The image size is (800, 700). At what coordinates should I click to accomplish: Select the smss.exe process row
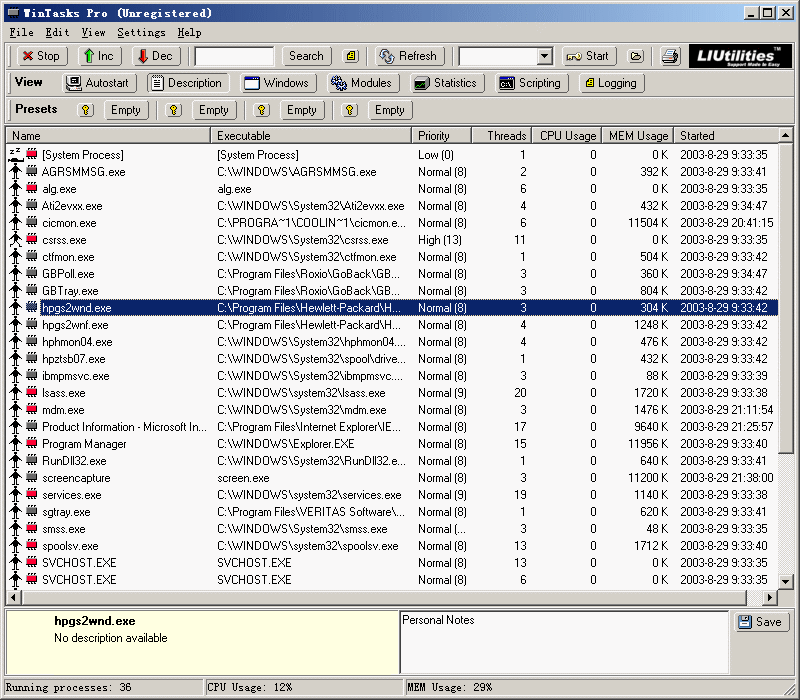[392, 529]
